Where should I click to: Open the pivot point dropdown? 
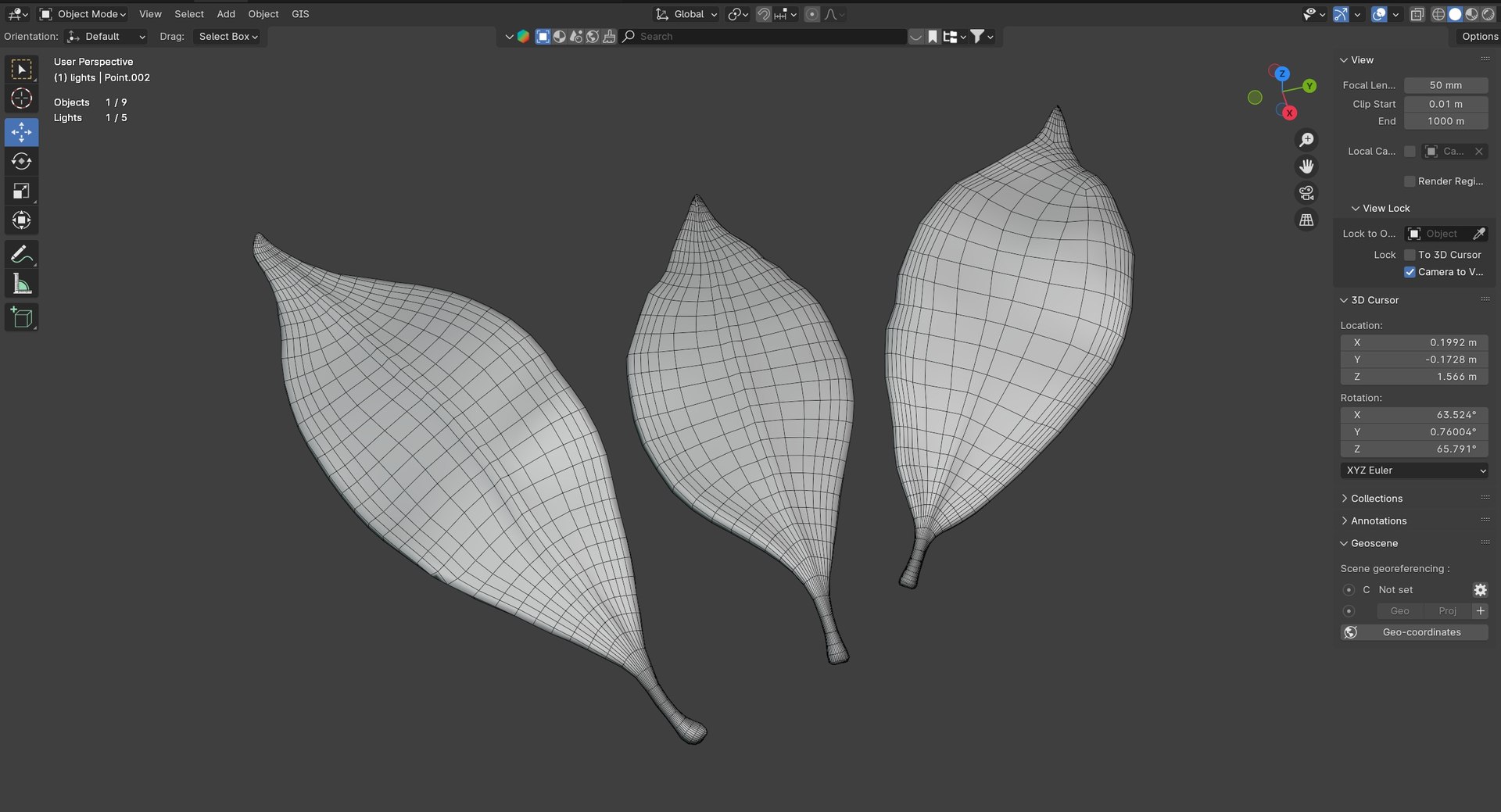(x=738, y=14)
